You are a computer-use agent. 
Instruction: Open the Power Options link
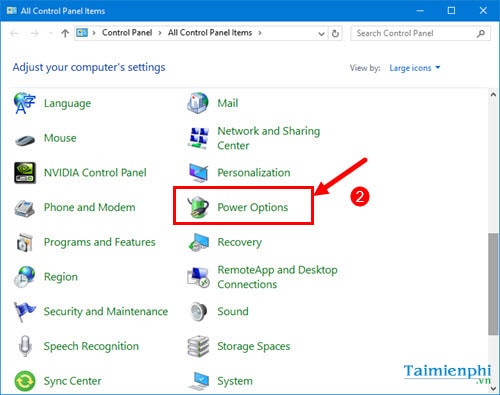pyautogui.click(x=253, y=207)
